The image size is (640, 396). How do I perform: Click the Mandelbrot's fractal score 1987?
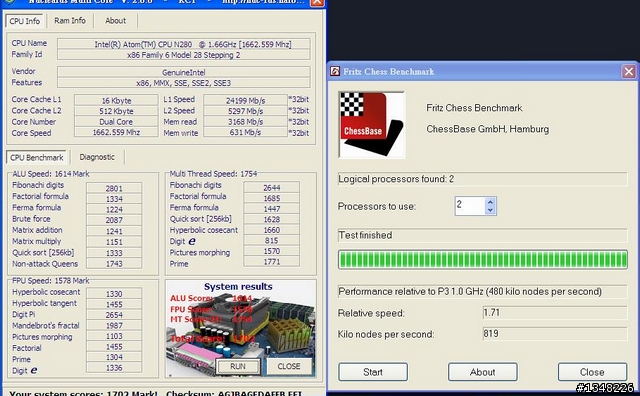(114, 325)
